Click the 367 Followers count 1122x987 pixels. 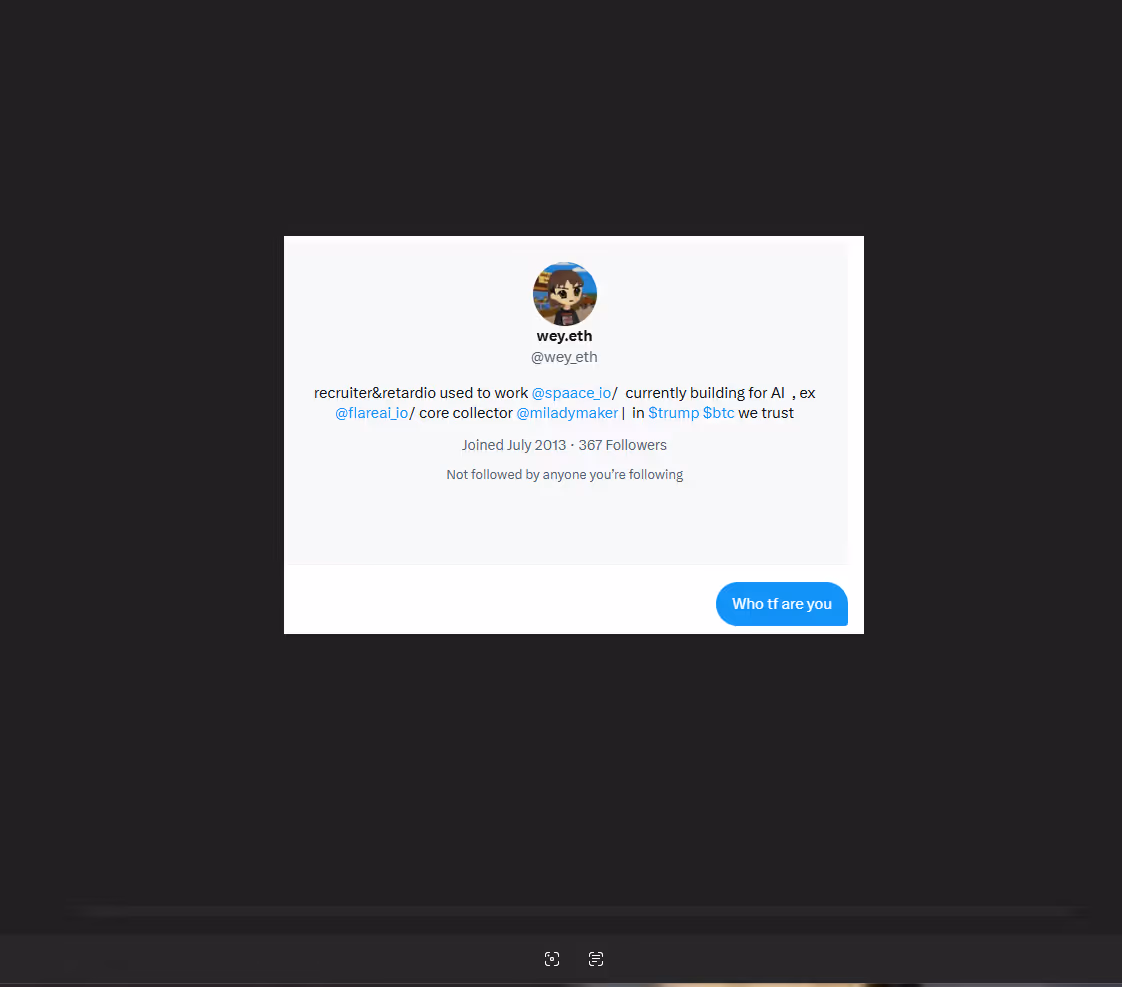pos(622,445)
